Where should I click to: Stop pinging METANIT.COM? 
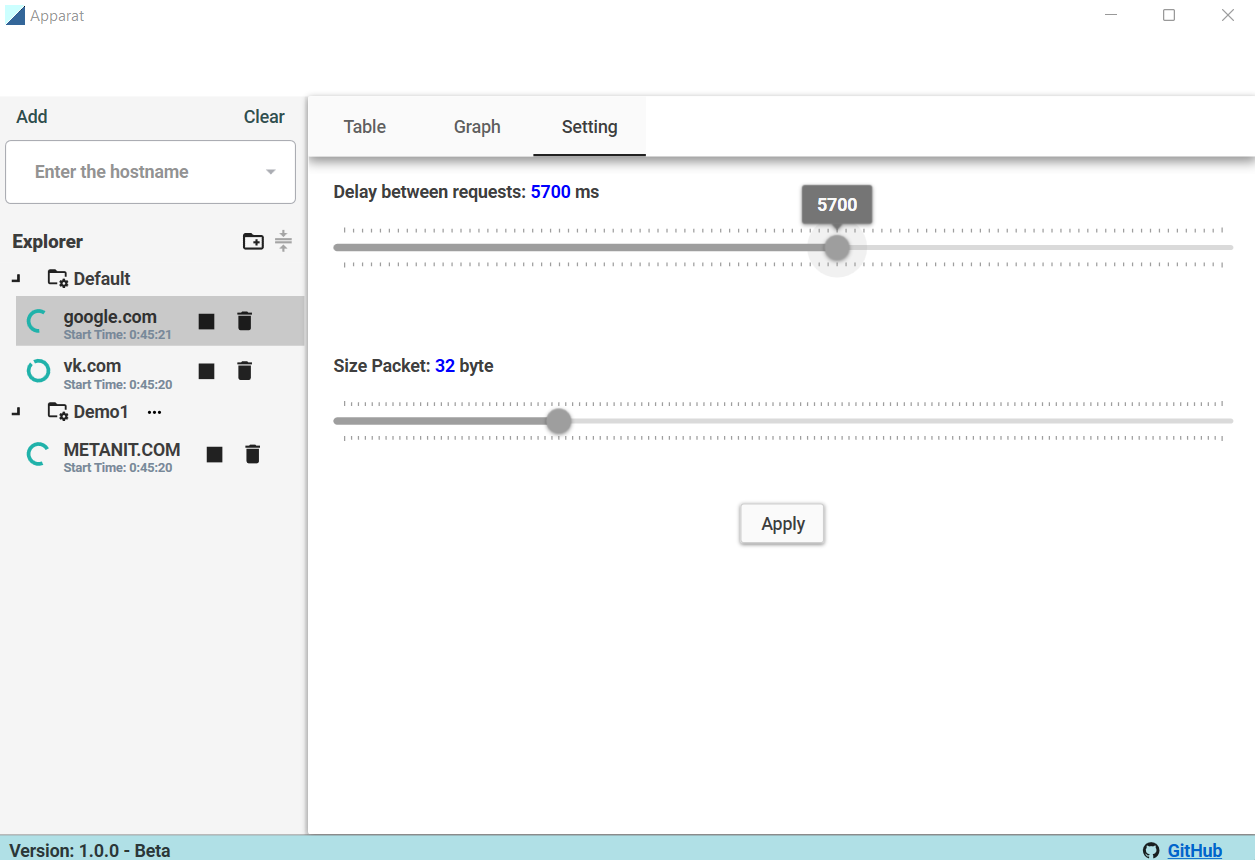click(214, 453)
